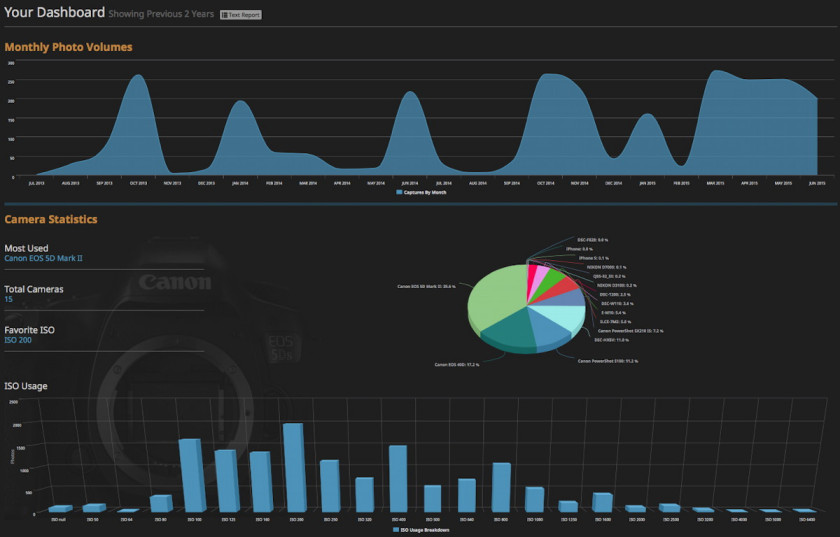
Task: Click the Camera Statistics heading
Action: (51, 219)
